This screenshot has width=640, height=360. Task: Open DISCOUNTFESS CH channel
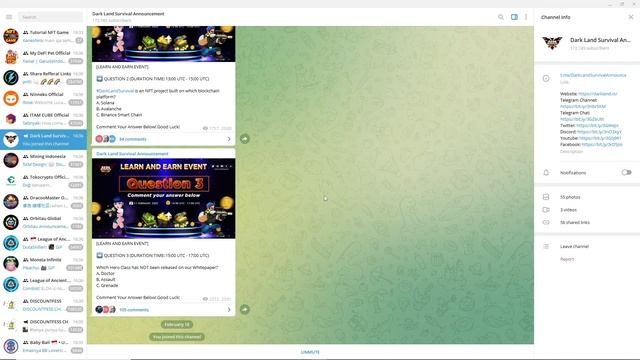click(x=43, y=326)
